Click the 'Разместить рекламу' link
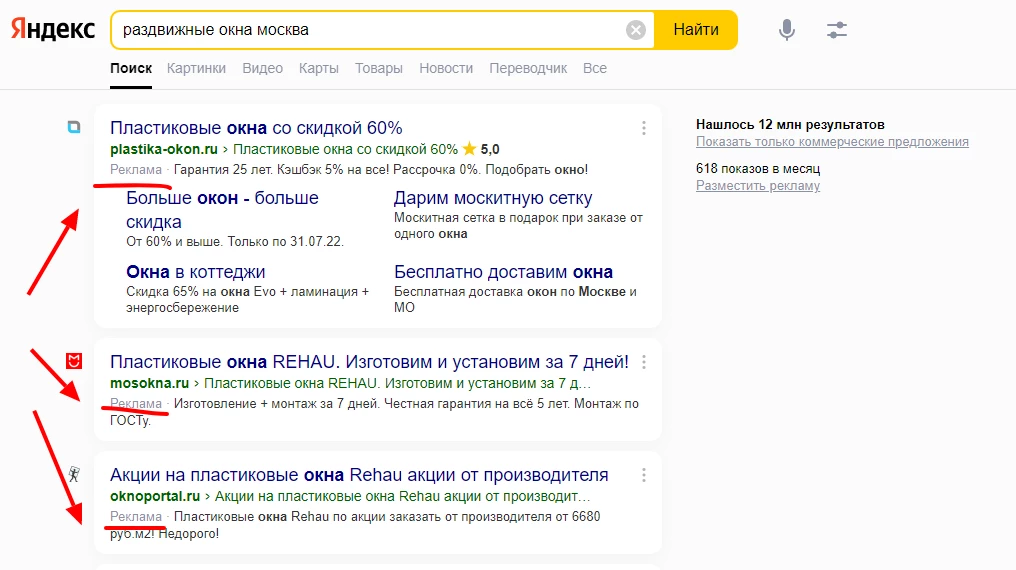The image size is (1016, 570). 758,185
